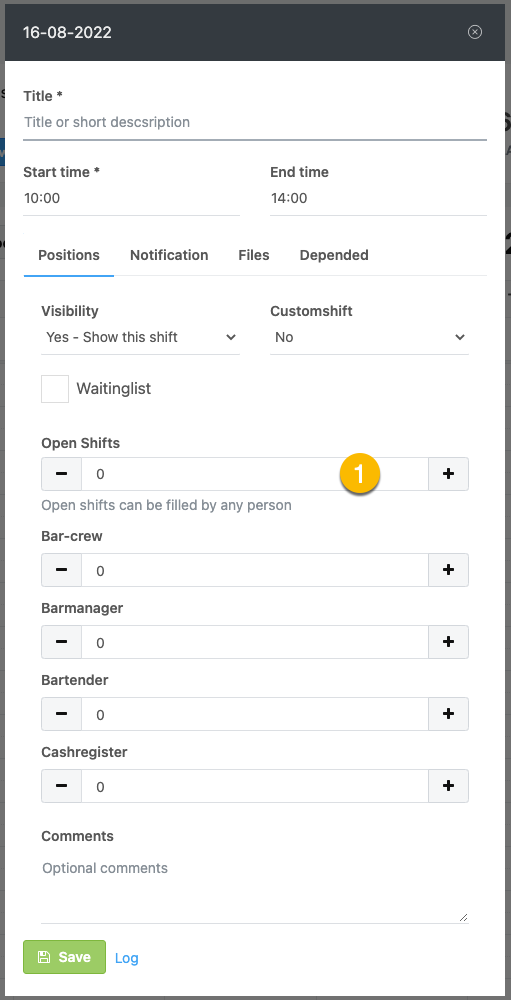511x1000 pixels.
Task: Decrease Open Shifts with the minus icon
Action: coord(61,474)
